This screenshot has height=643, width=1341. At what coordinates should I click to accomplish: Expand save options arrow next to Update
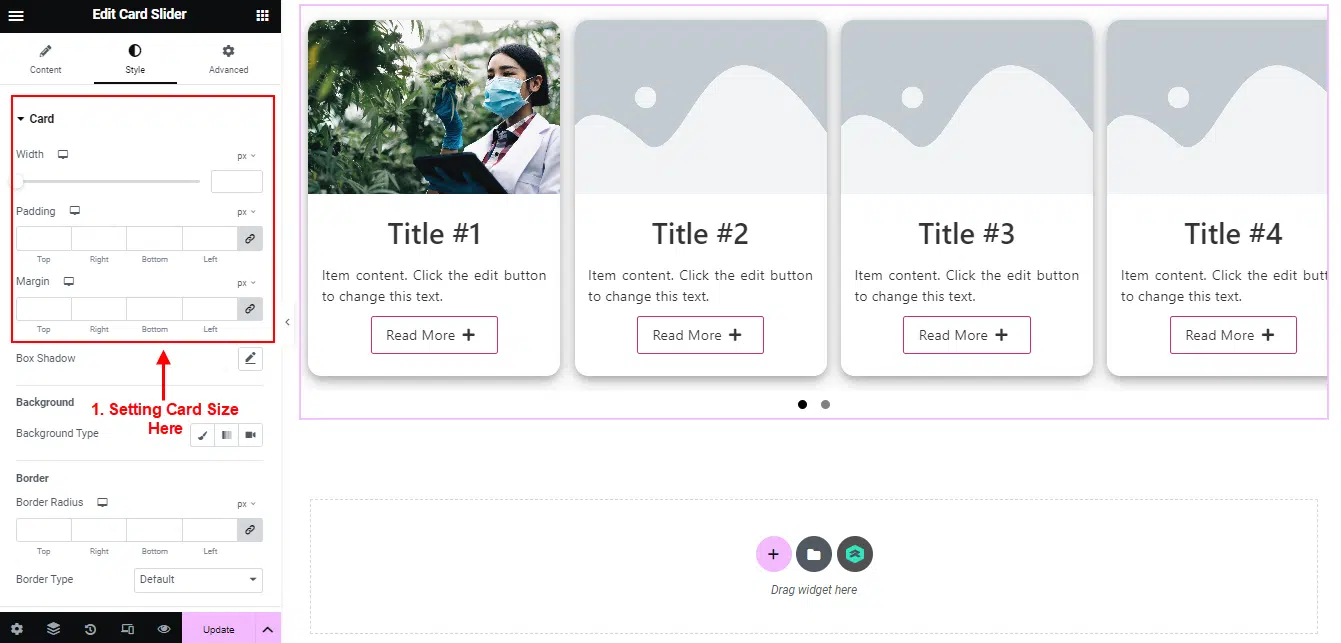click(x=268, y=629)
